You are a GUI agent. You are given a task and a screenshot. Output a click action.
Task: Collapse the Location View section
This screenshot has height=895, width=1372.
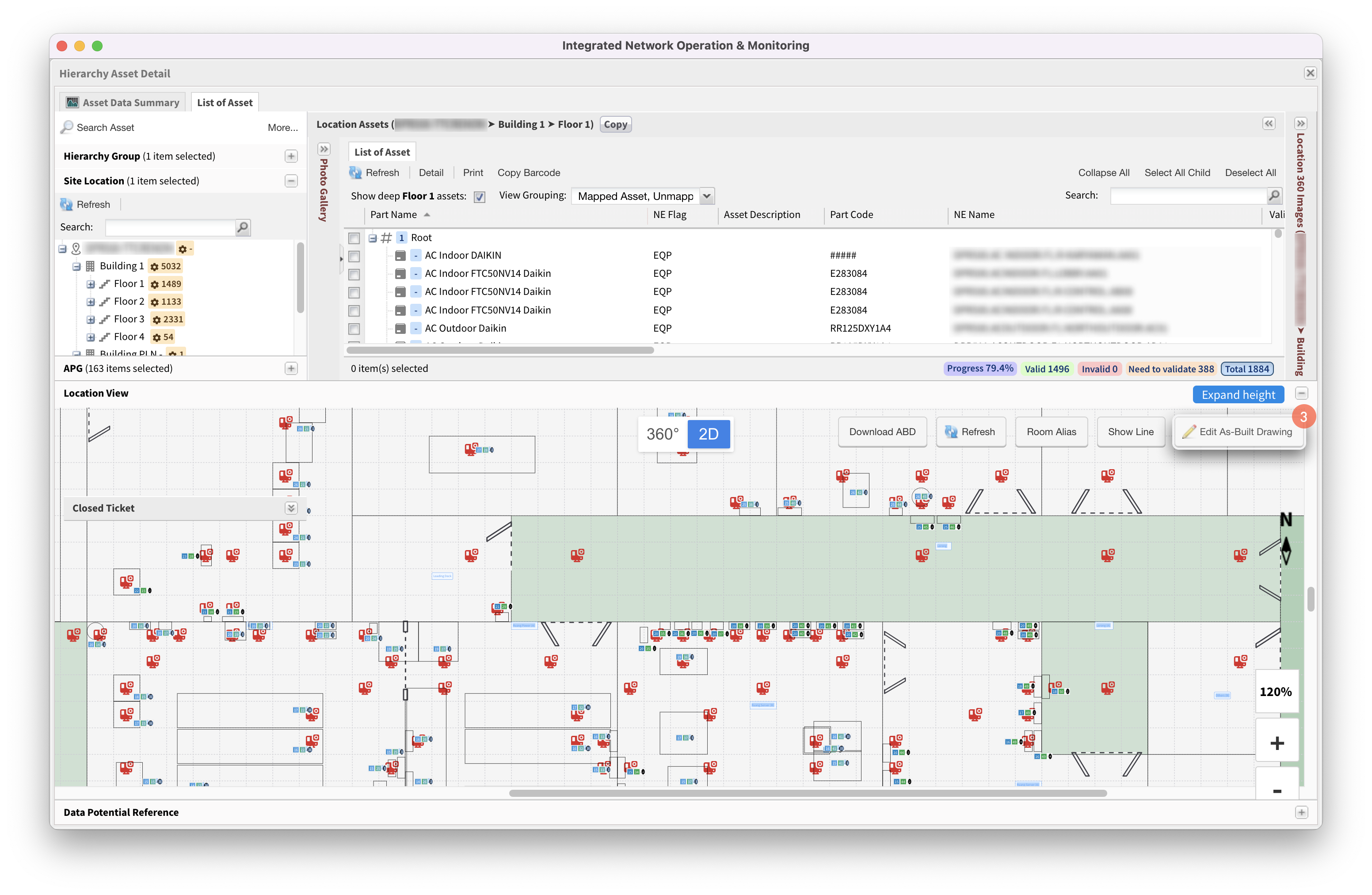1302,393
